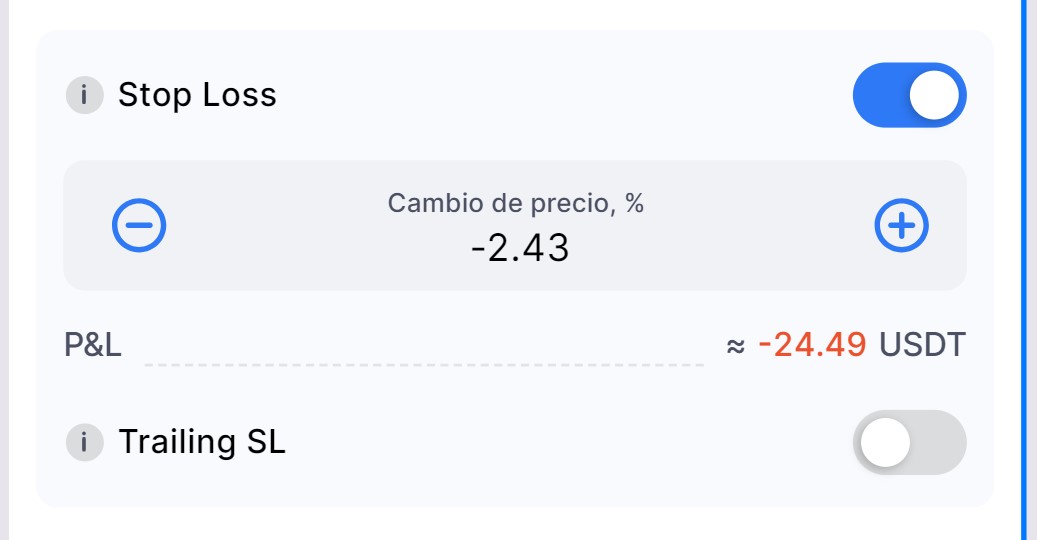Viewport: 1037px width, 540px height.
Task: Click the Stop Loss label text
Action: tap(197, 95)
